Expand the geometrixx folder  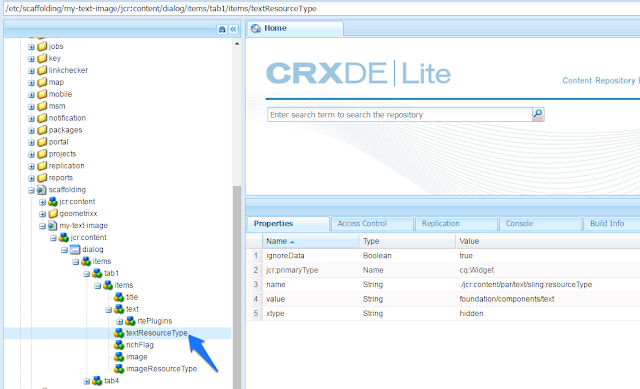42,214
